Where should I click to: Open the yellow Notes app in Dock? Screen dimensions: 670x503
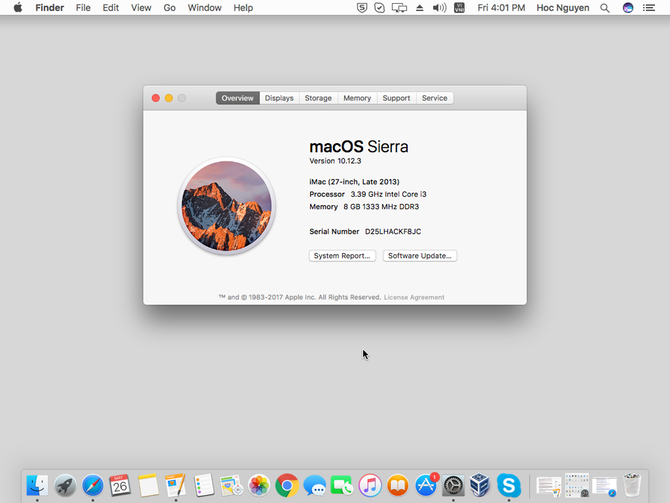point(148,485)
